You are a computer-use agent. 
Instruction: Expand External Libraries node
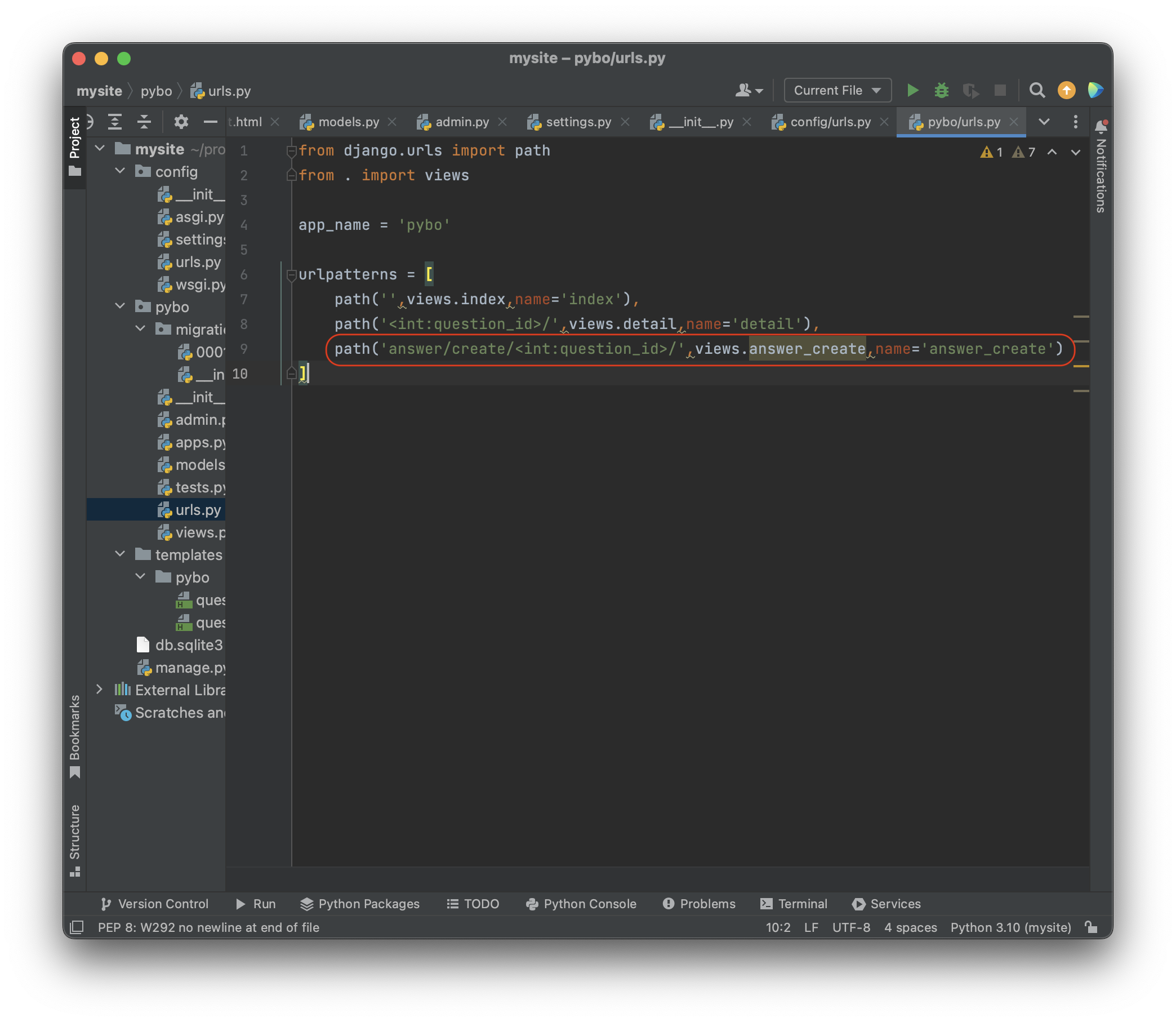[100, 690]
